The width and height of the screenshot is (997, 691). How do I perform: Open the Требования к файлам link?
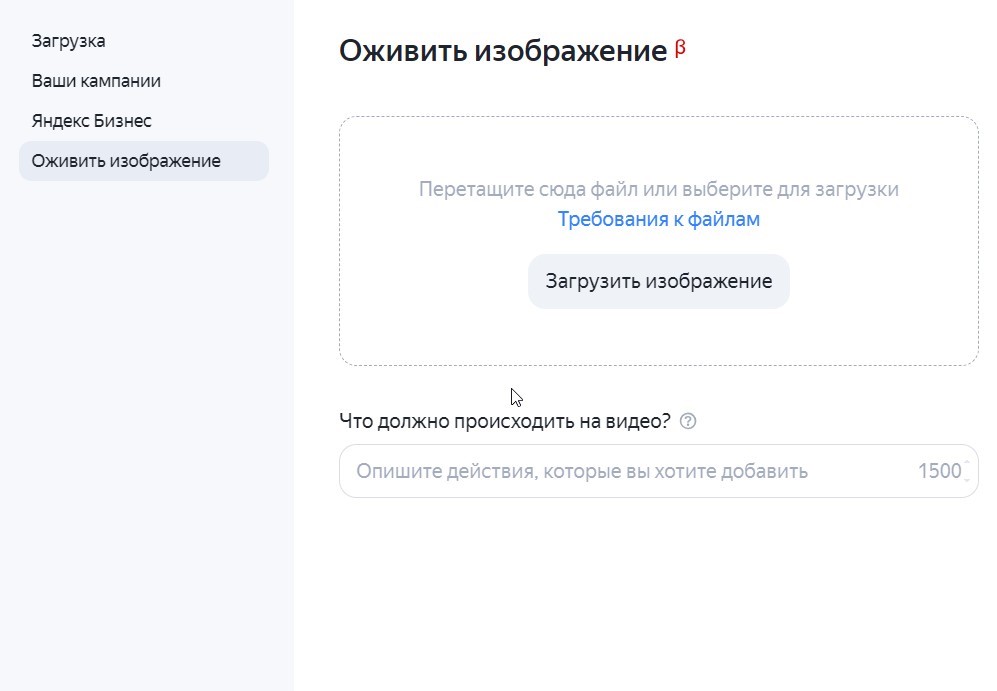(x=658, y=219)
